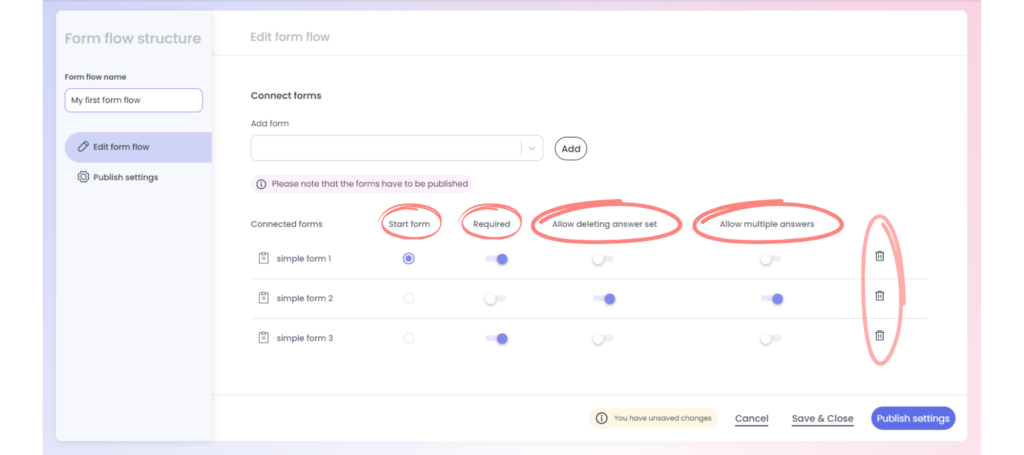The image size is (1024, 455).
Task: Disable Required toggle for simple form 1
Action: click(496, 259)
